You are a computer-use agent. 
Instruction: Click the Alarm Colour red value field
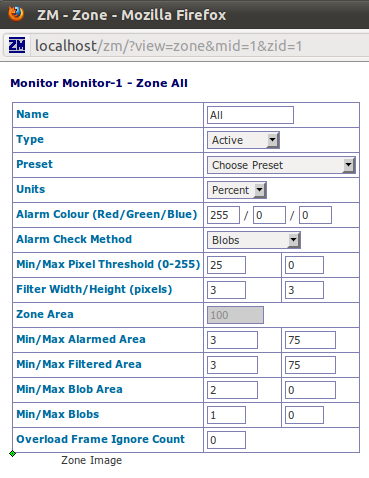223,215
